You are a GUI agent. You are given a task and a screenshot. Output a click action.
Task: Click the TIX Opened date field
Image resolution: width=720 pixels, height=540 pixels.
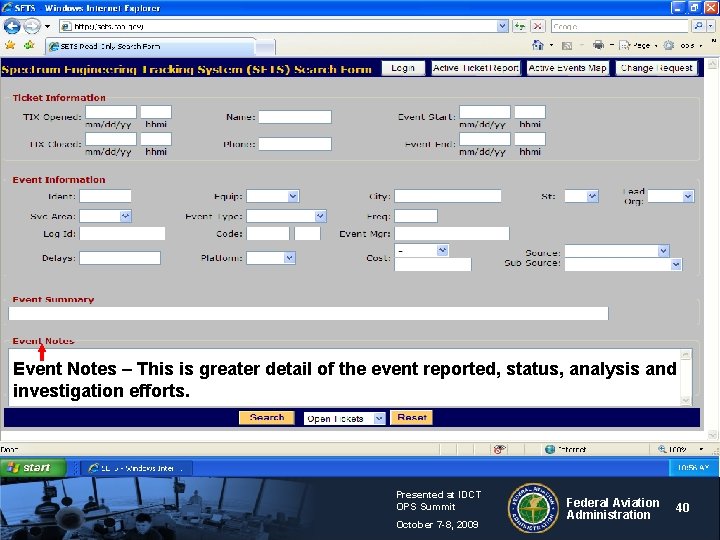click(111, 112)
